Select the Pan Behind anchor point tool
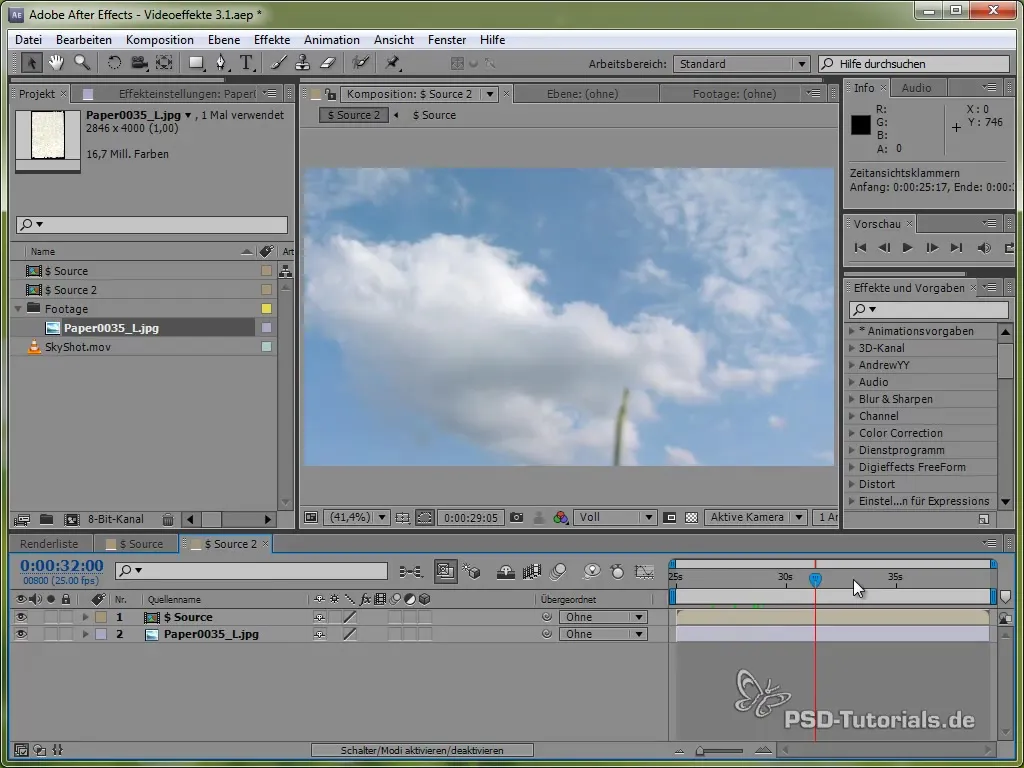This screenshot has width=1024, height=768. point(164,63)
